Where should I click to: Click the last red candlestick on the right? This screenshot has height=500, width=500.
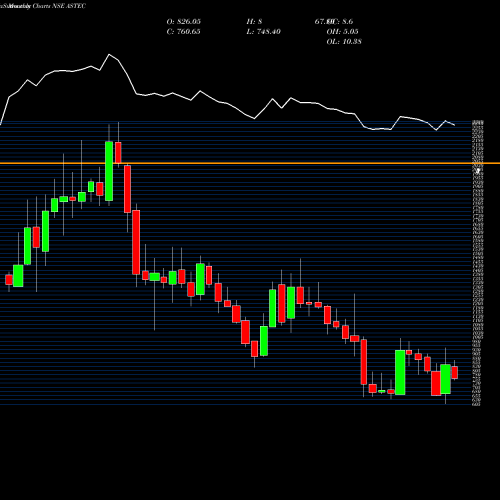click(454, 372)
